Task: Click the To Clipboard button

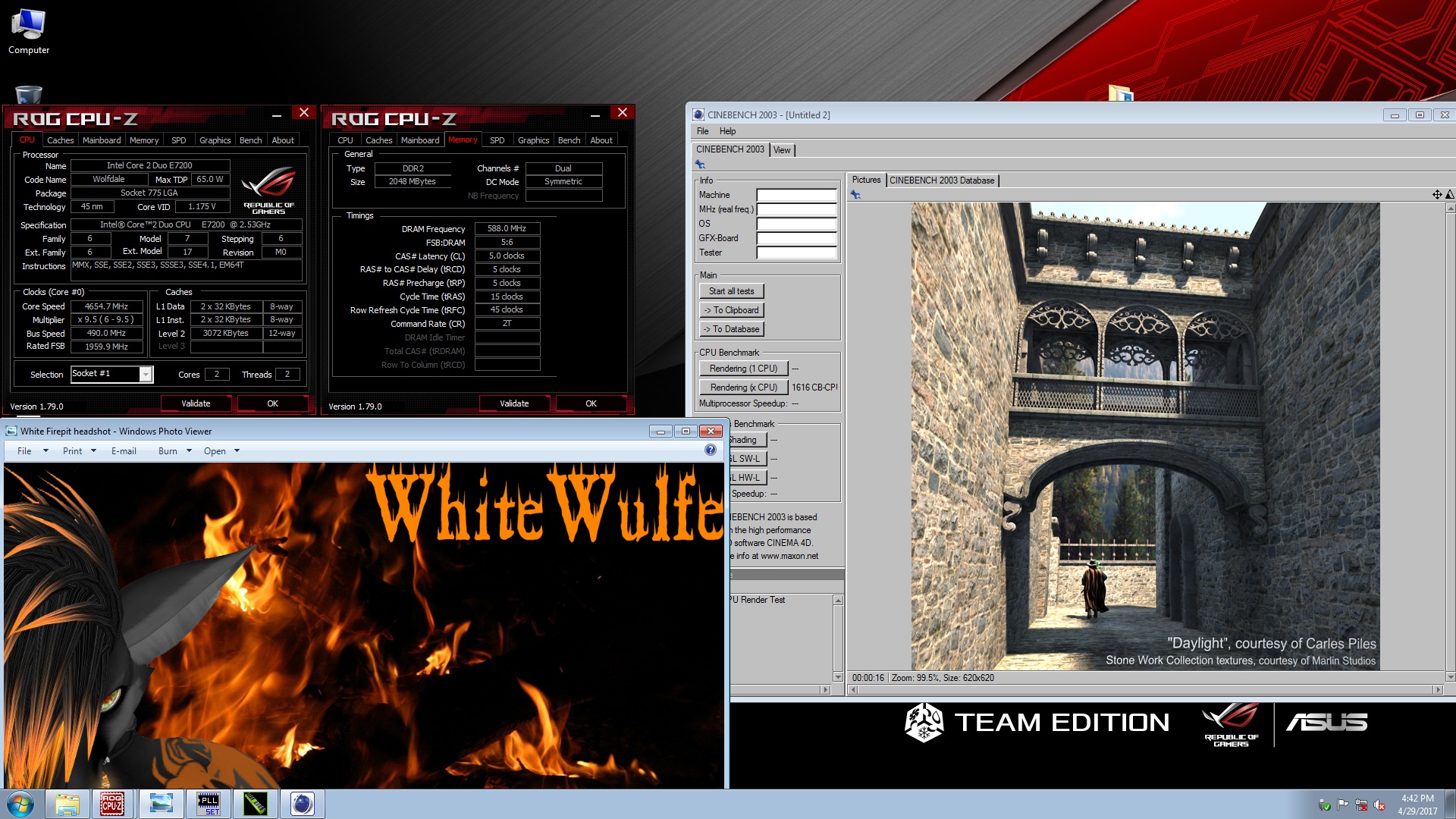Action: coord(731,310)
